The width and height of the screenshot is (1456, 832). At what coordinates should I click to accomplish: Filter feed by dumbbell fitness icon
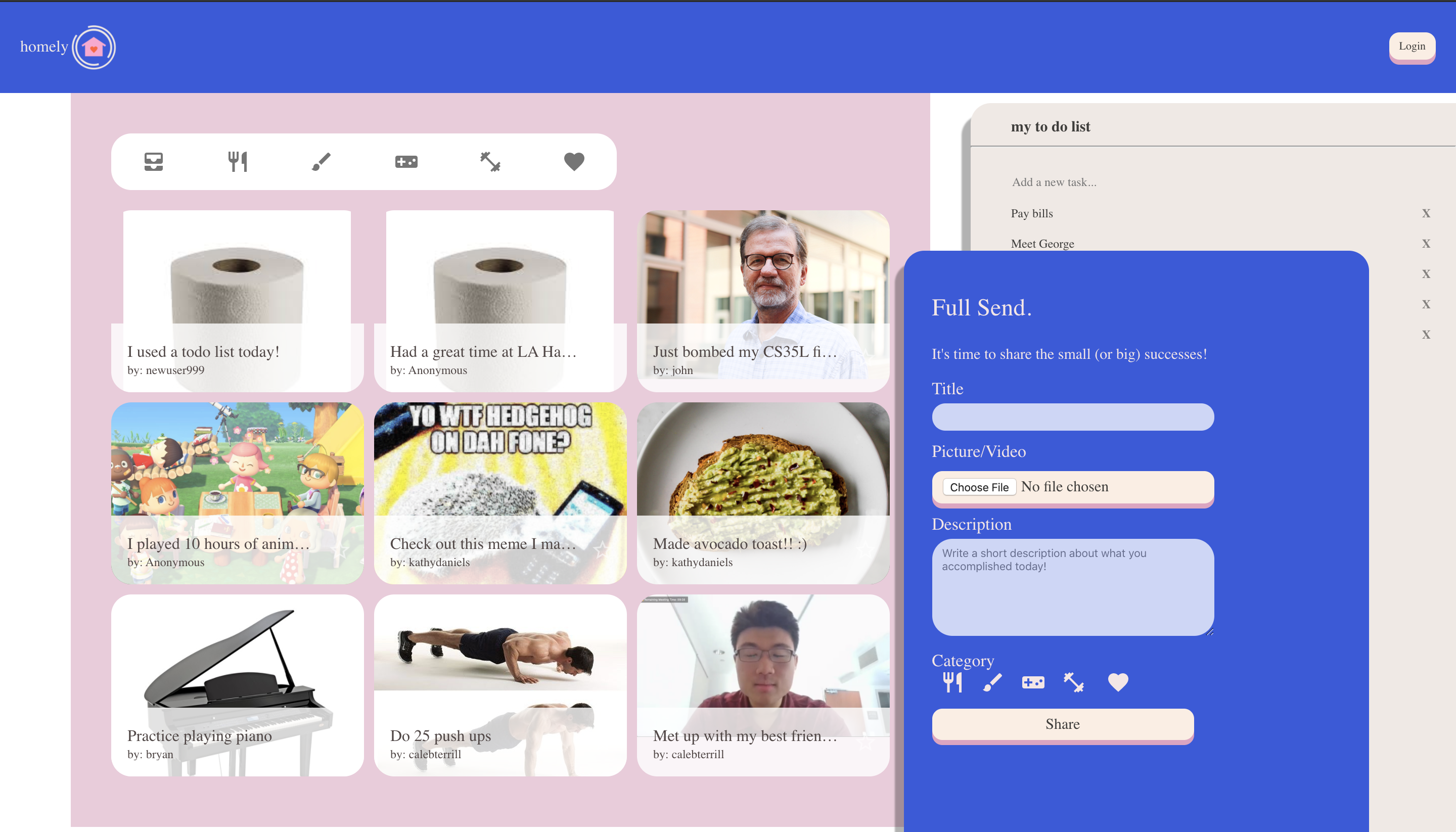point(490,162)
